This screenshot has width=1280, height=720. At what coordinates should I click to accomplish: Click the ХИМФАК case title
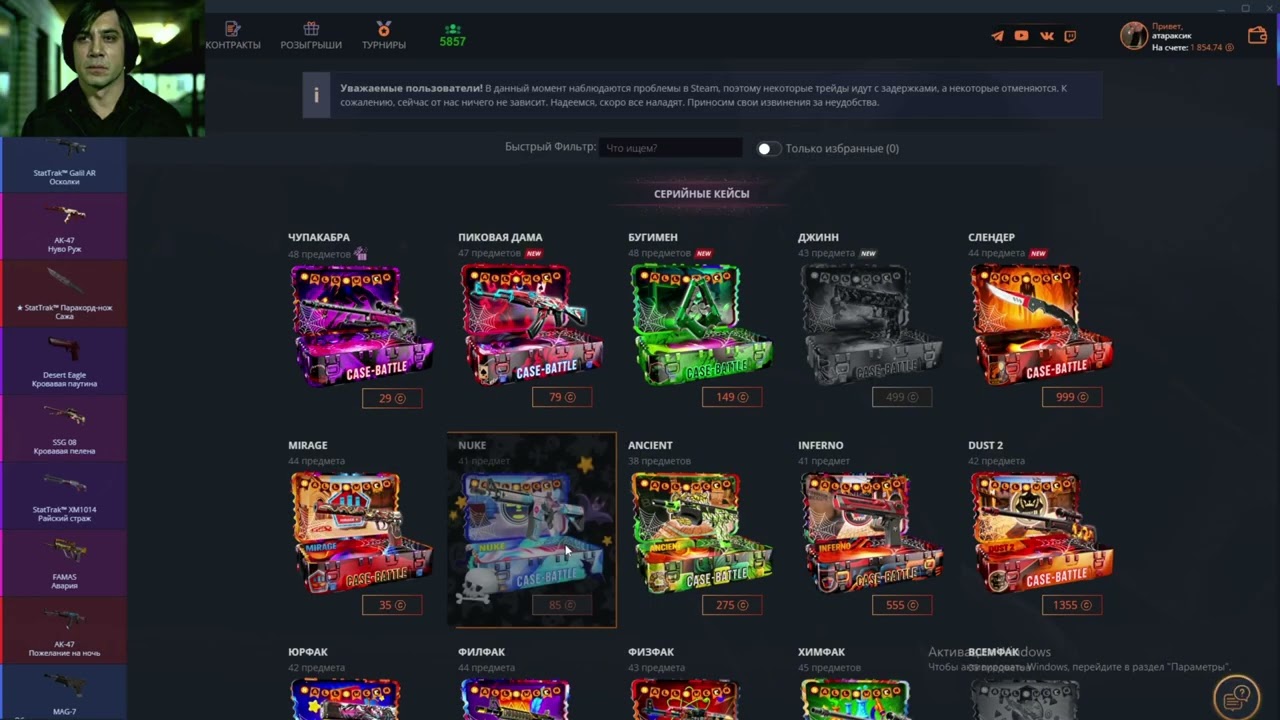[822, 652]
